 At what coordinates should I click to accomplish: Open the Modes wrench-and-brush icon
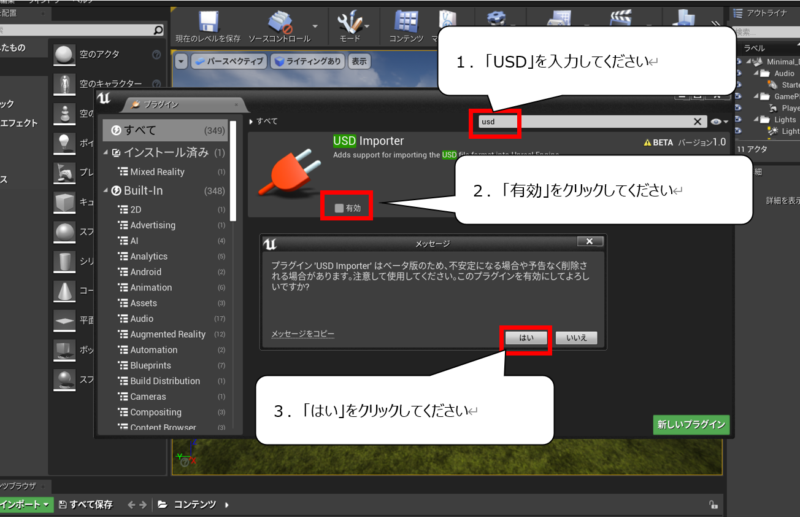(350, 22)
